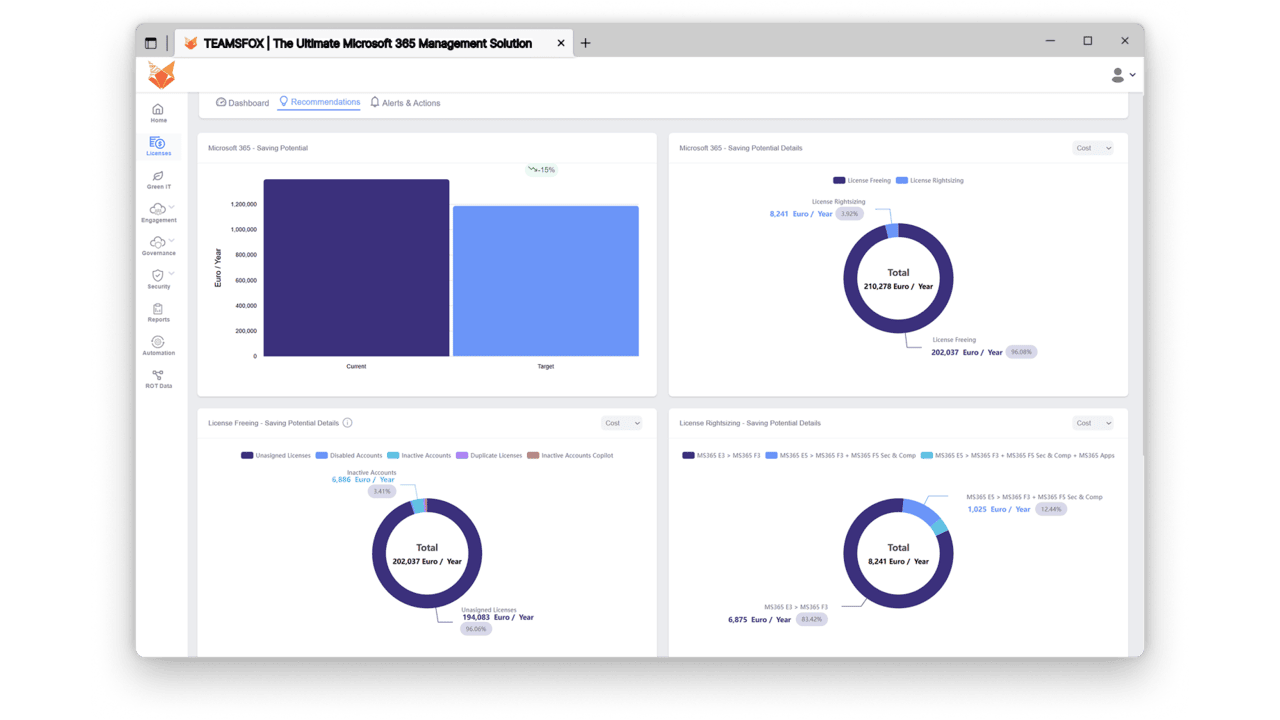Expand the user account menu arrow

coord(1132,75)
